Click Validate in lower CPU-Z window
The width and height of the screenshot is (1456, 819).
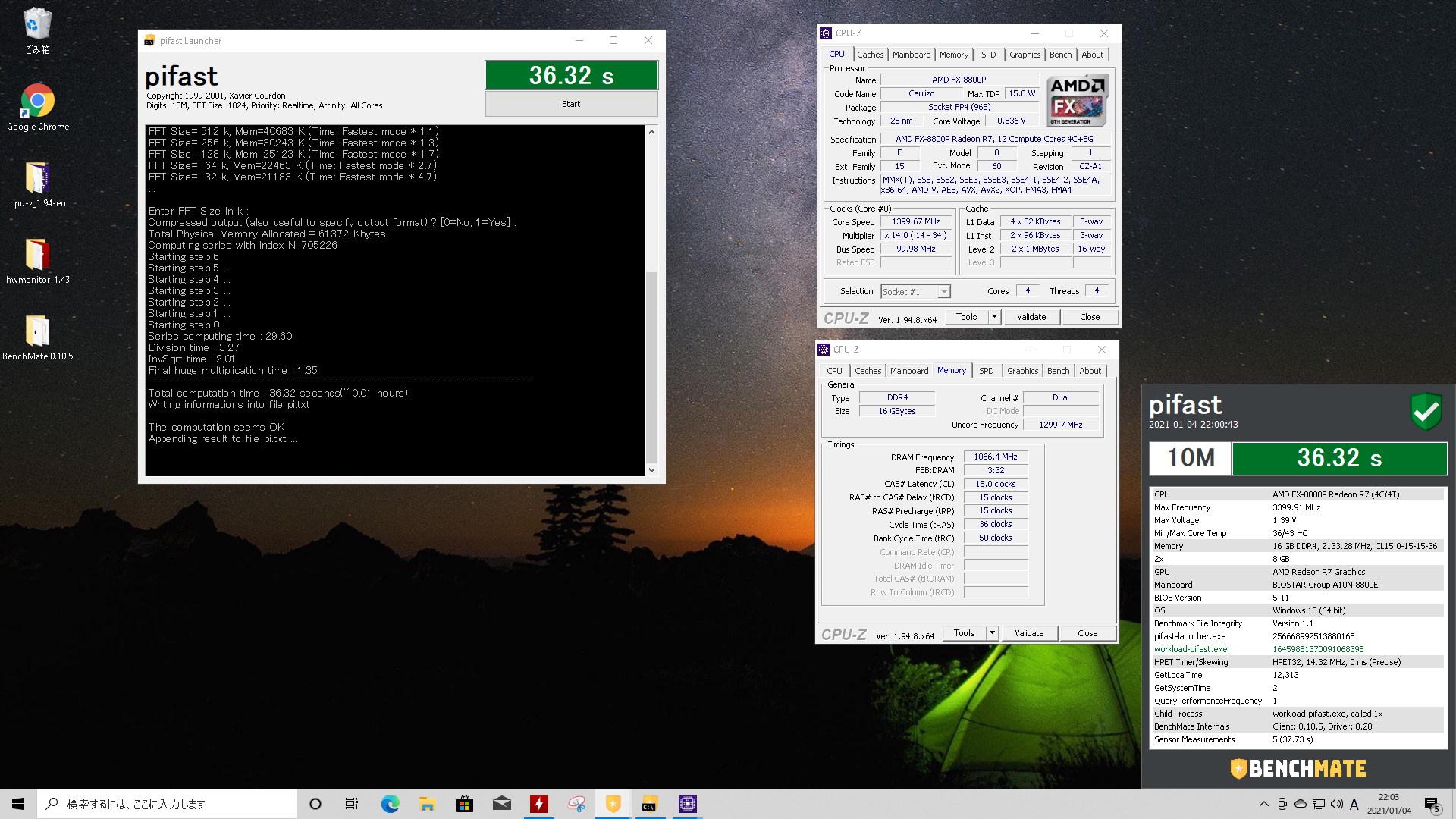tap(1028, 633)
